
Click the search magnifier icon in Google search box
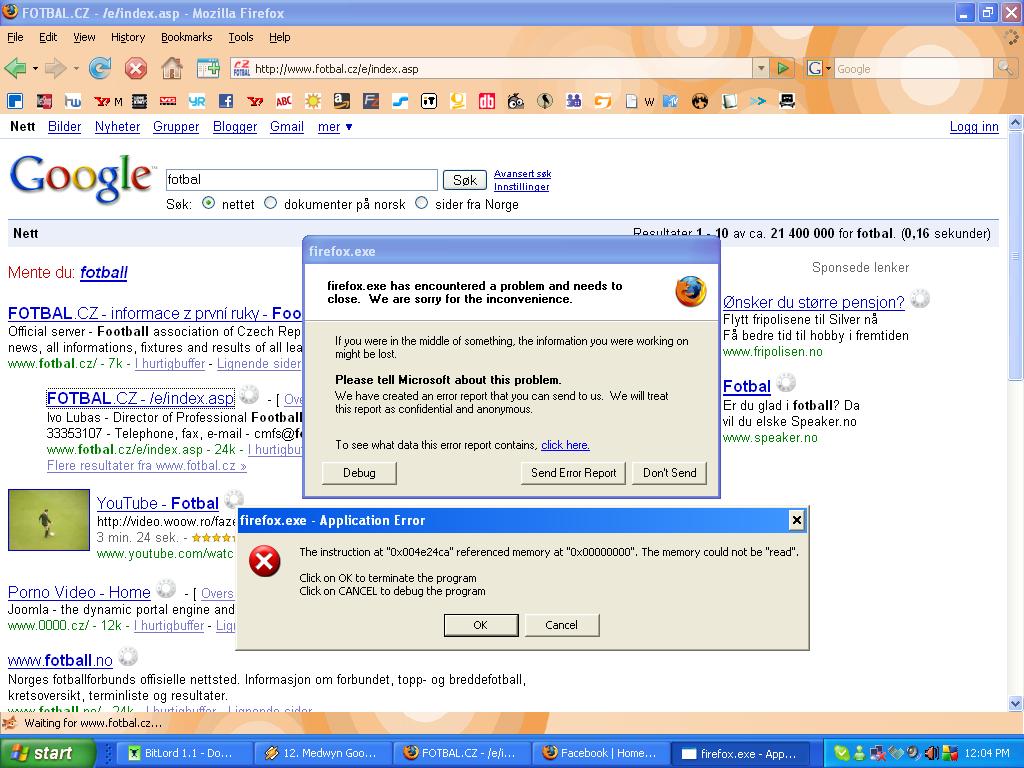coord(1004,68)
